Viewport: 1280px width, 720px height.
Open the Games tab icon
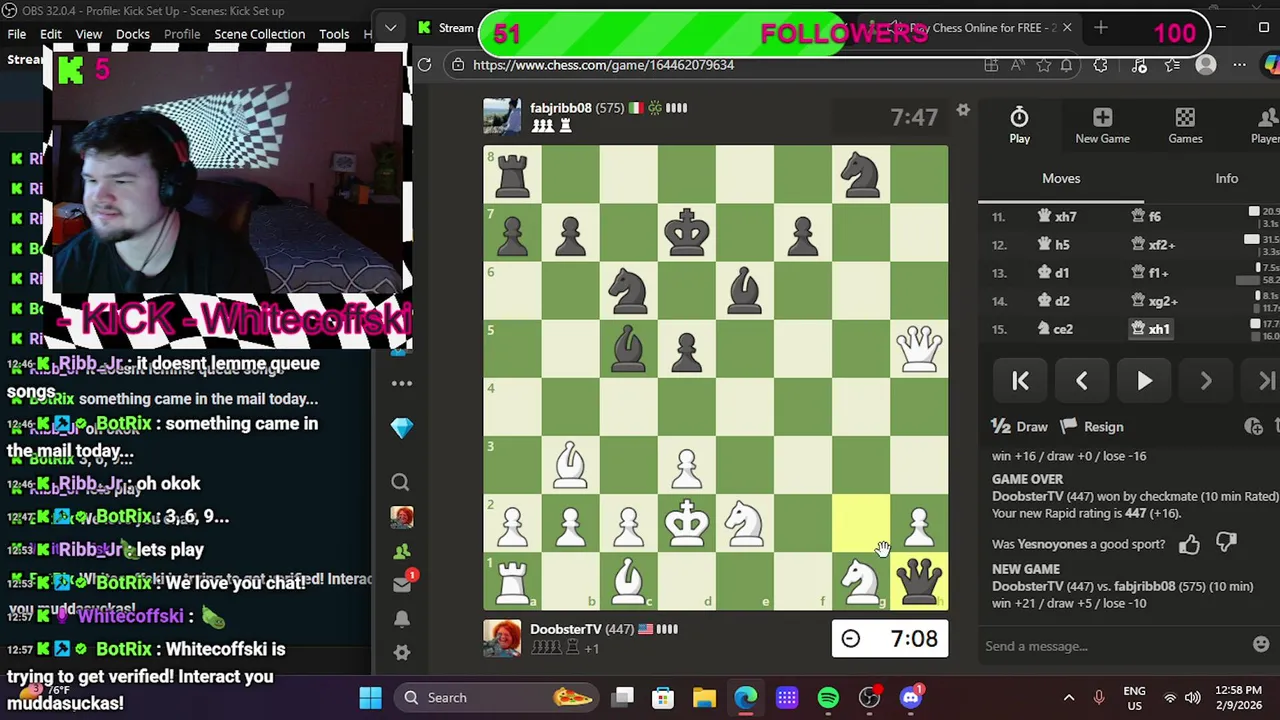pyautogui.click(x=1185, y=126)
